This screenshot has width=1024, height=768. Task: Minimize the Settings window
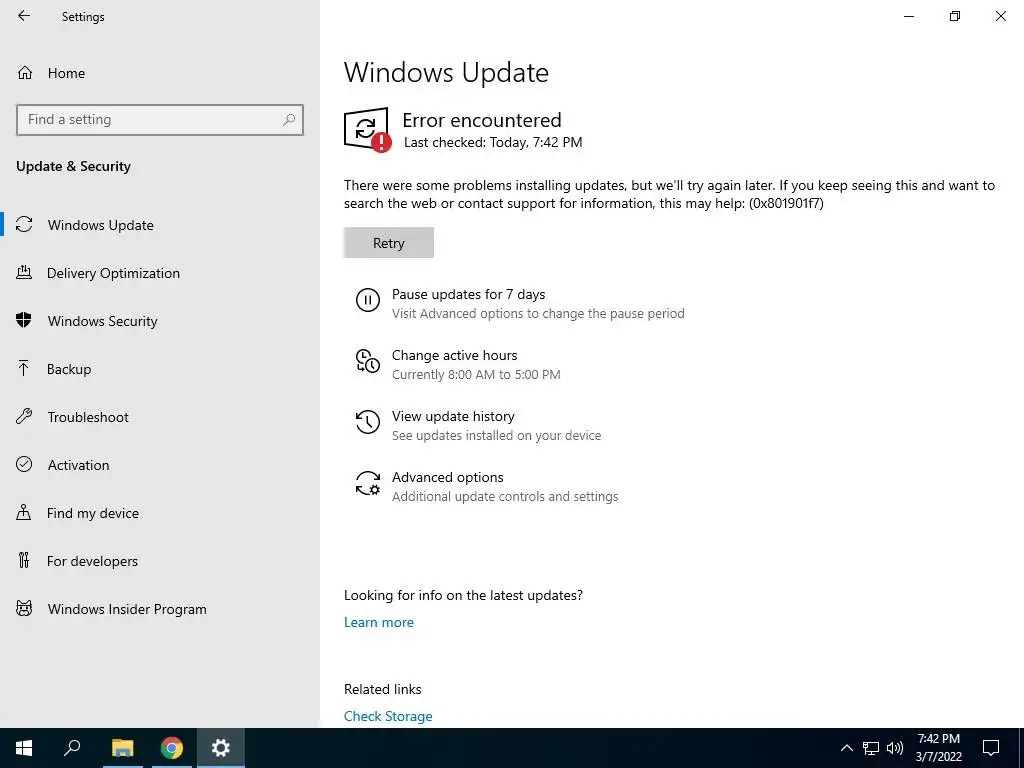point(909,16)
